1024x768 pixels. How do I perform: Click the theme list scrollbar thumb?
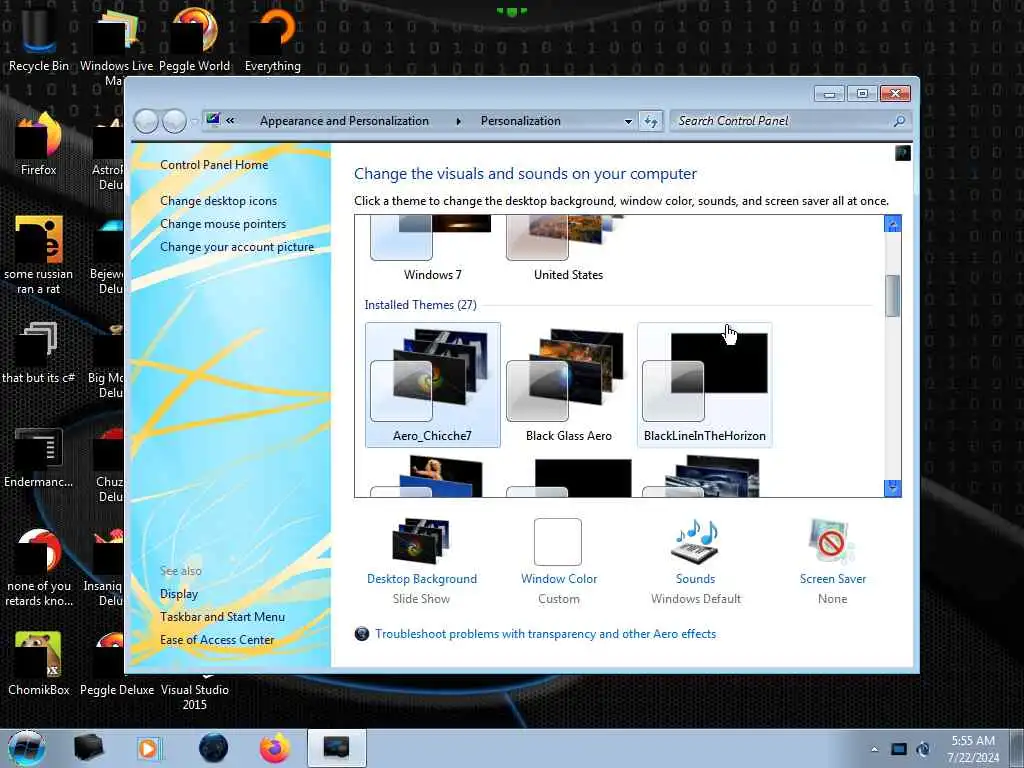pos(893,296)
